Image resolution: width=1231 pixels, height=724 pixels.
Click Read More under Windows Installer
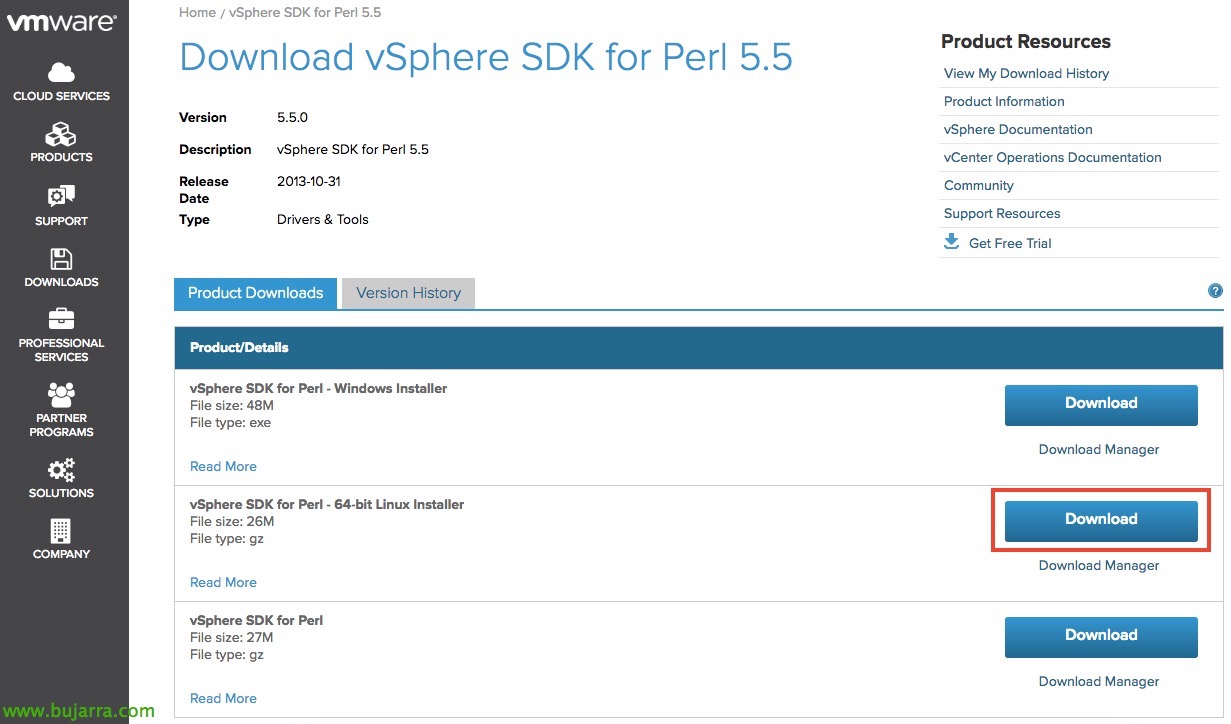click(223, 467)
